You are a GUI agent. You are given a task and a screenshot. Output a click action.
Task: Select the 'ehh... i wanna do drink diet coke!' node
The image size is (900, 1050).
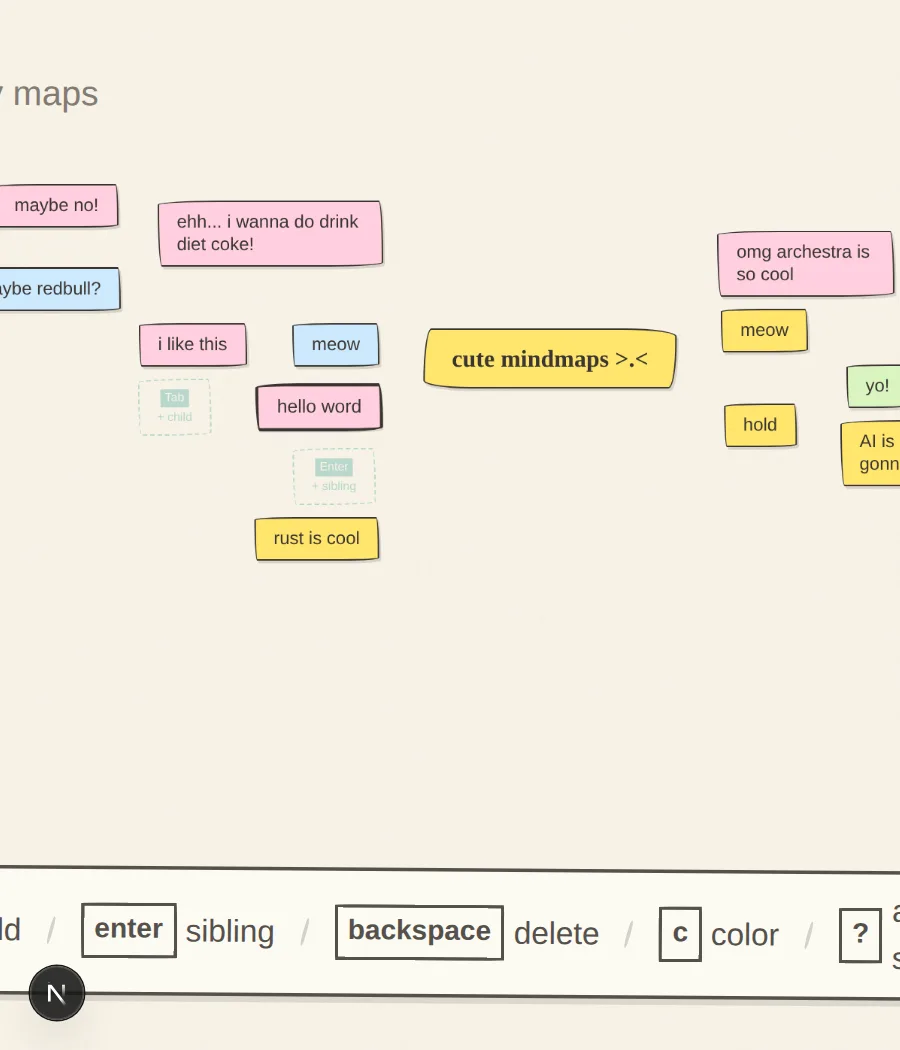271,234
